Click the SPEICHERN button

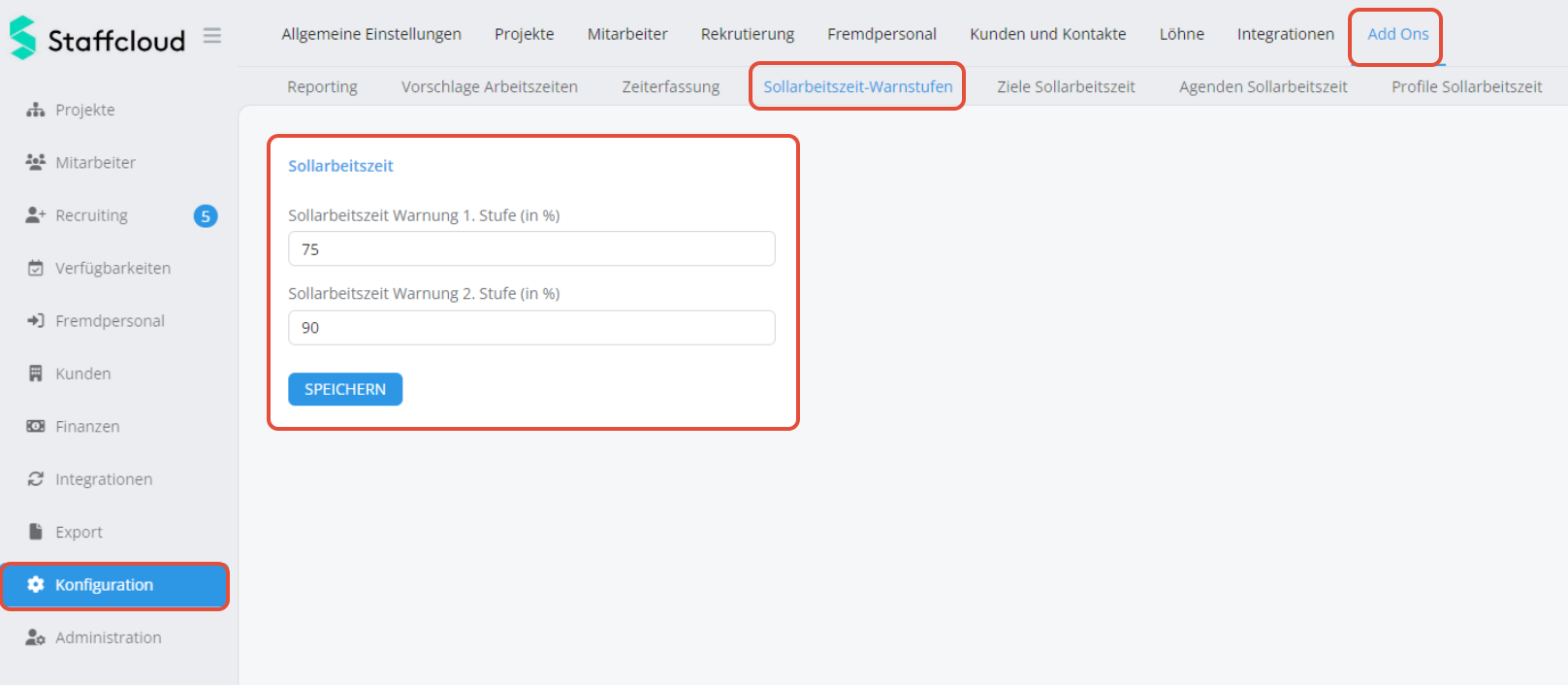345,389
